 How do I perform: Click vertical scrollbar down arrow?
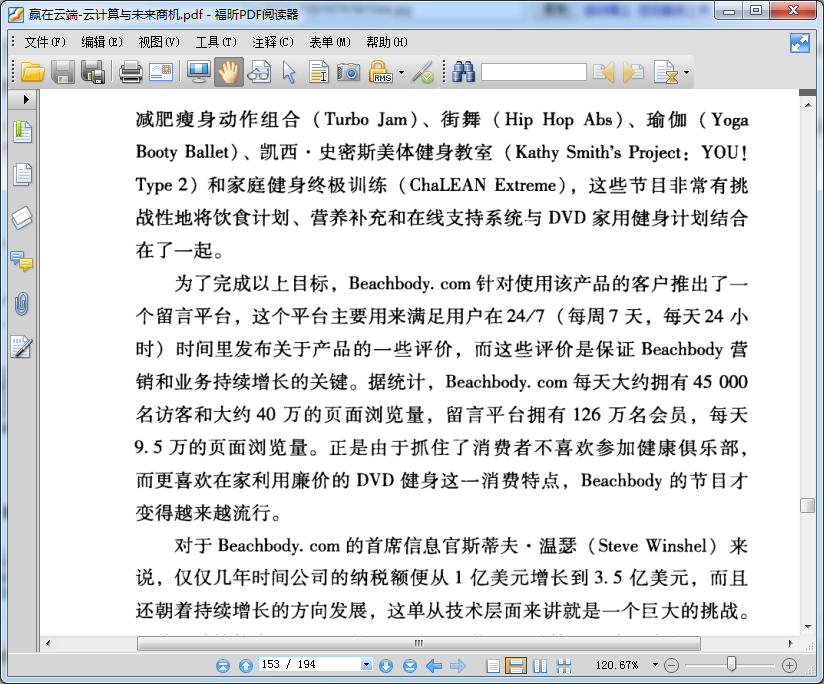(x=808, y=627)
